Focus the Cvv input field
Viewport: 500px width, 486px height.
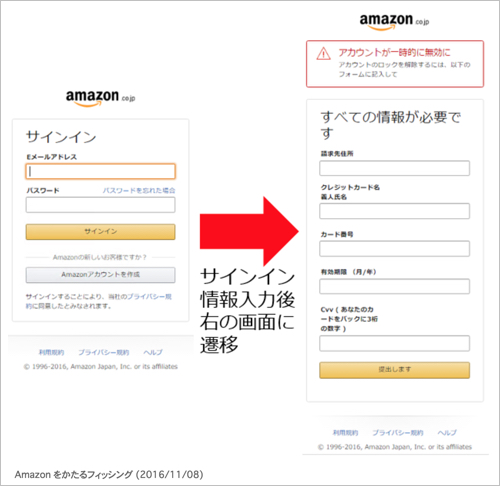pyautogui.click(x=394, y=343)
